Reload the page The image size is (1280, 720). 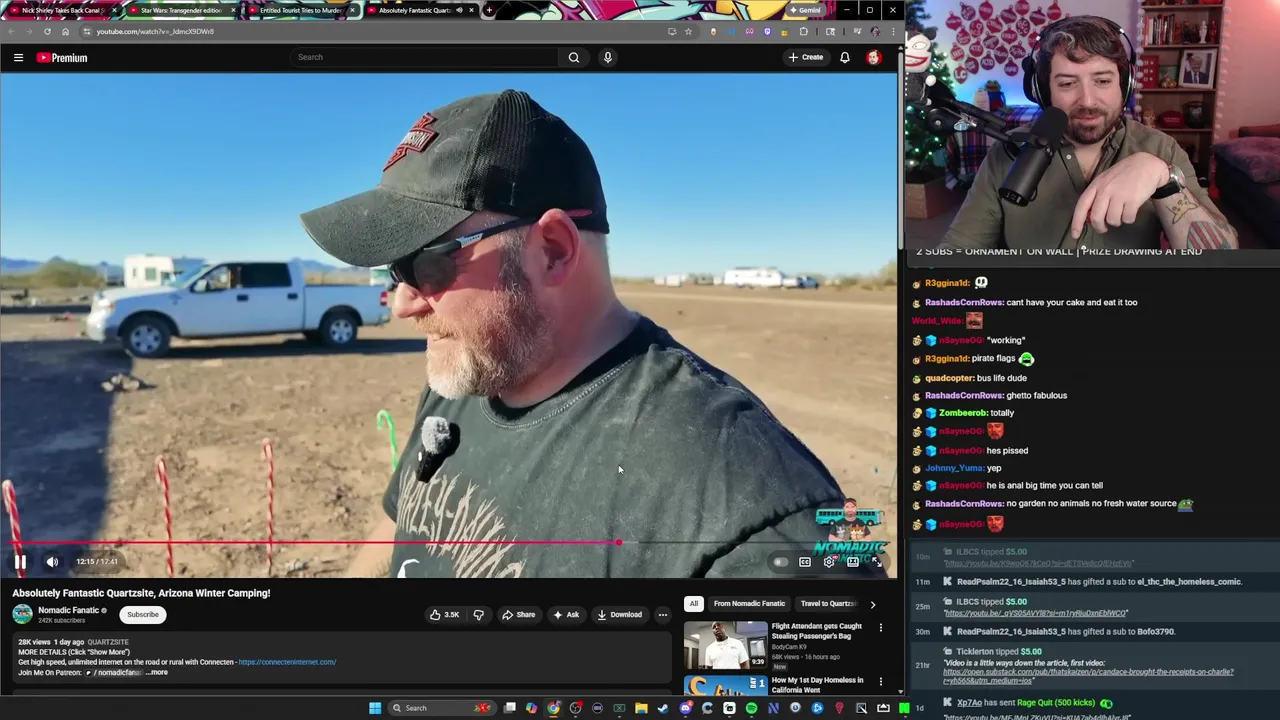click(x=47, y=31)
